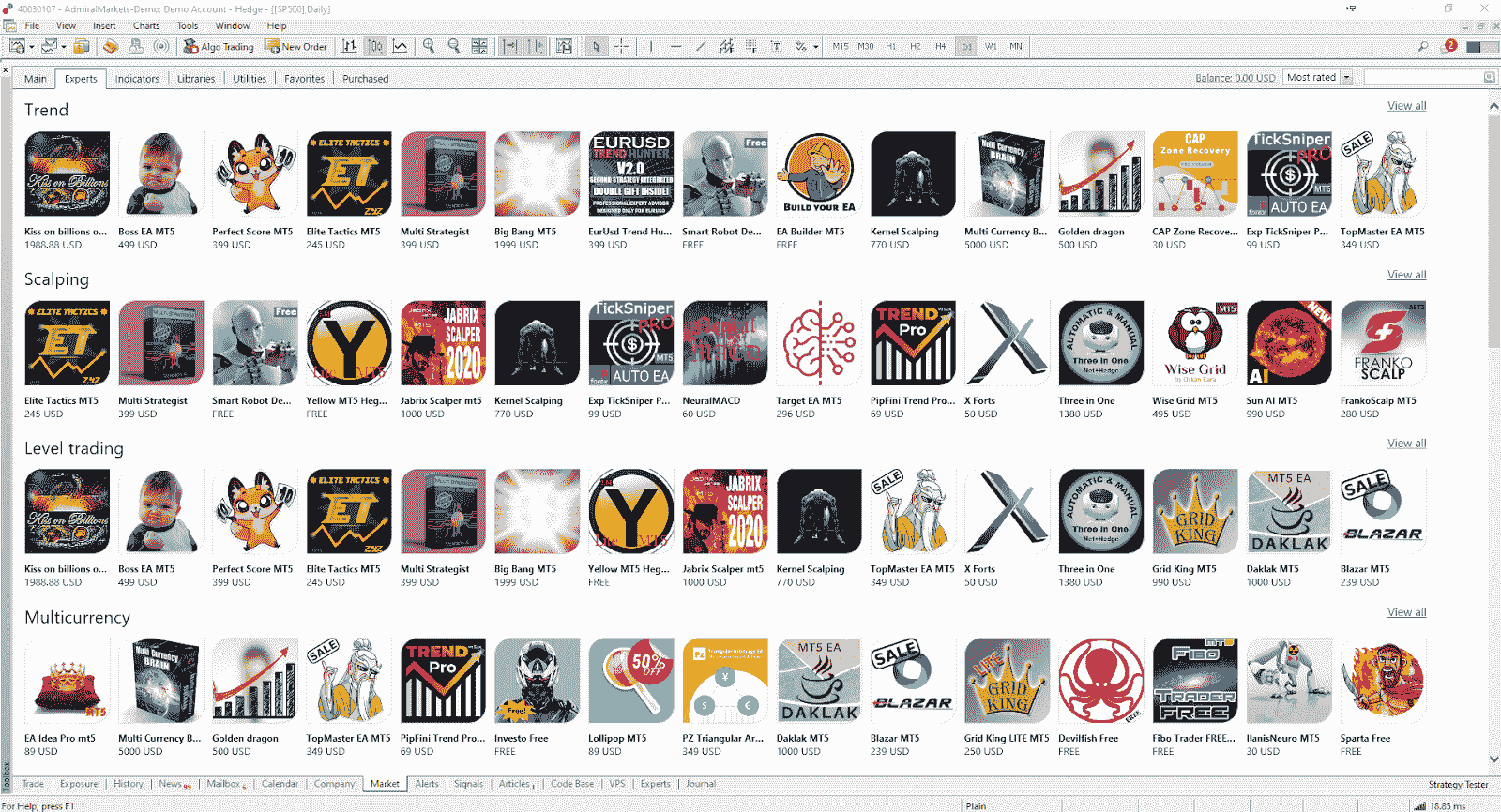
Task: Select the crosshair cursor tool
Action: coord(621,46)
